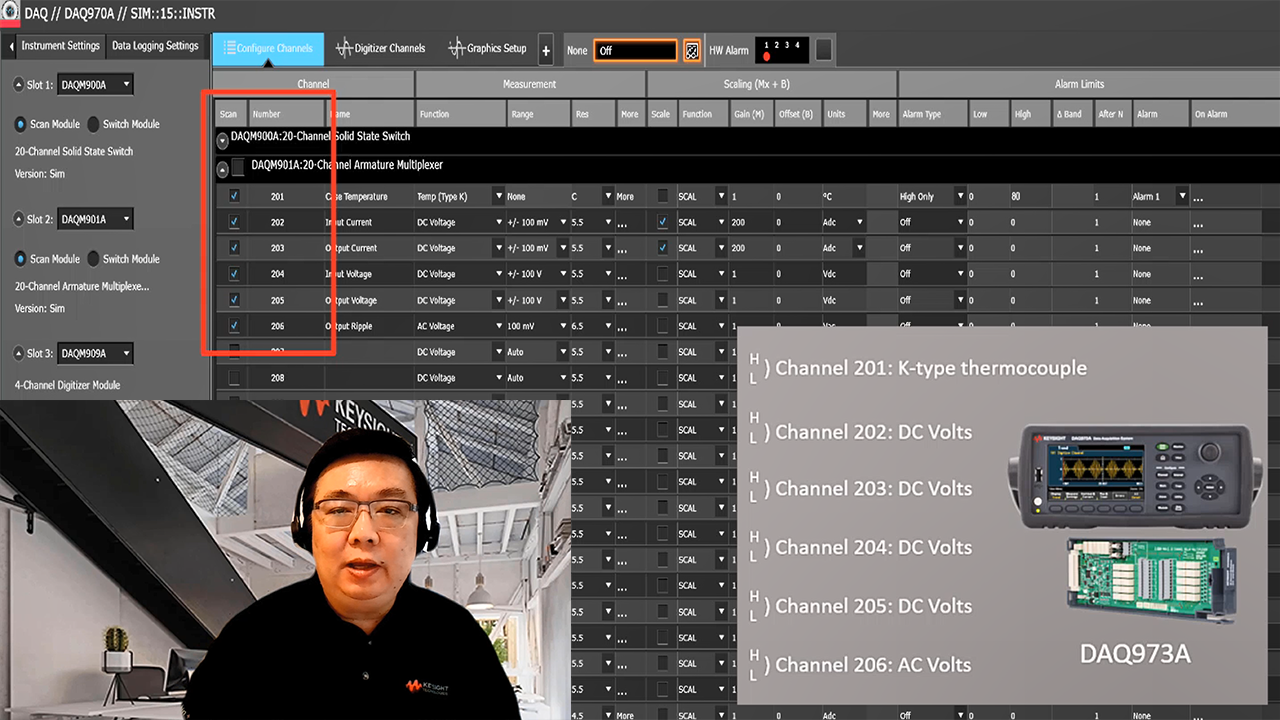Open the More ellipsis for channel 202
1280x720 pixels.
[x=622, y=222]
